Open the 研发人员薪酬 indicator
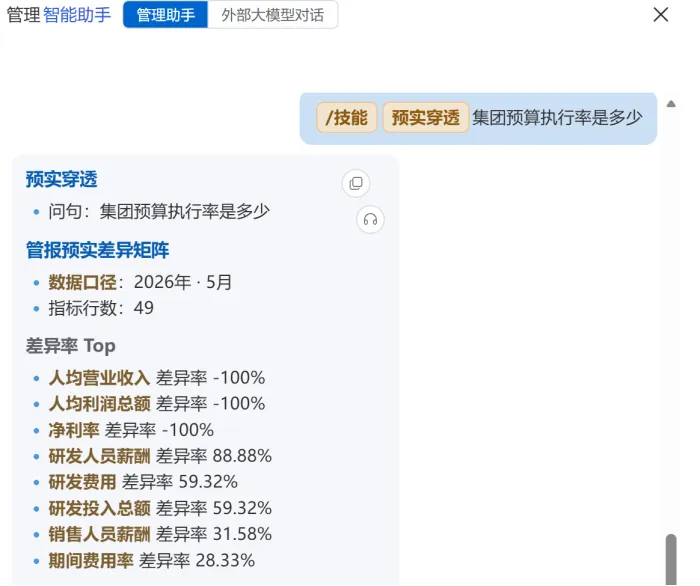Viewport: 700px width, 586px height. 99,456
